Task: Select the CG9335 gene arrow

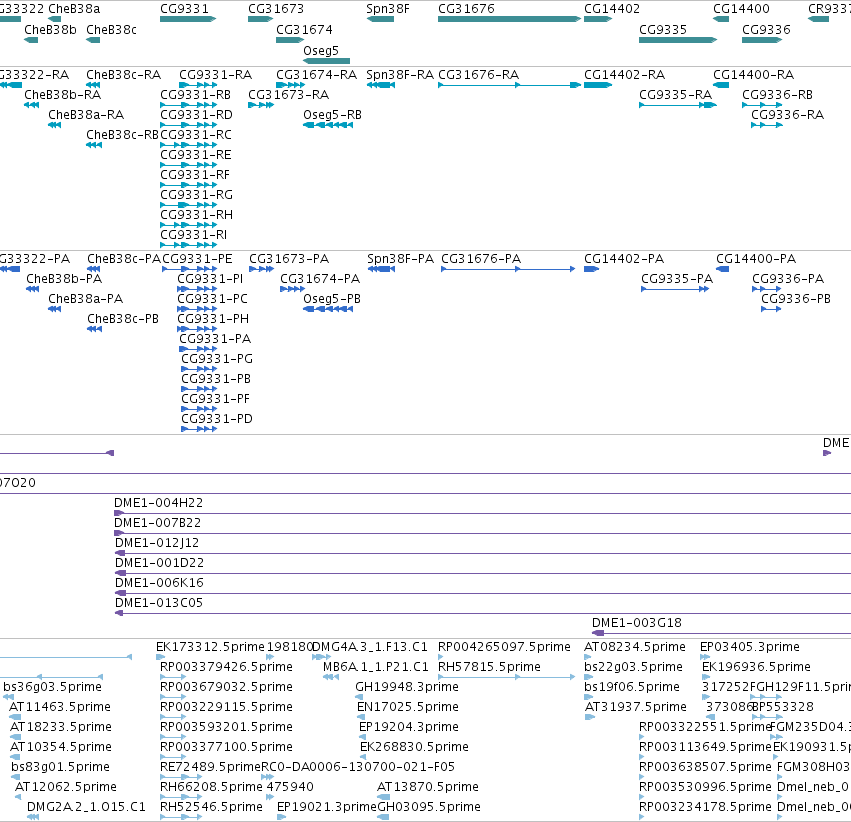Action: [x=678, y=40]
